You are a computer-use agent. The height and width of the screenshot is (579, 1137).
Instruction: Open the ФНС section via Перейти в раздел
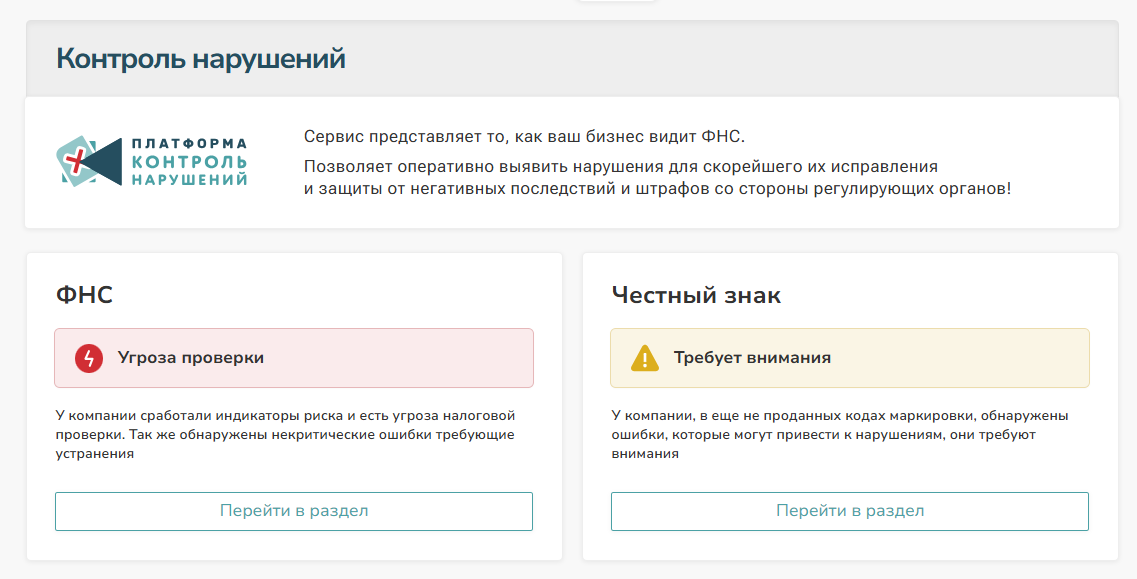click(x=294, y=511)
